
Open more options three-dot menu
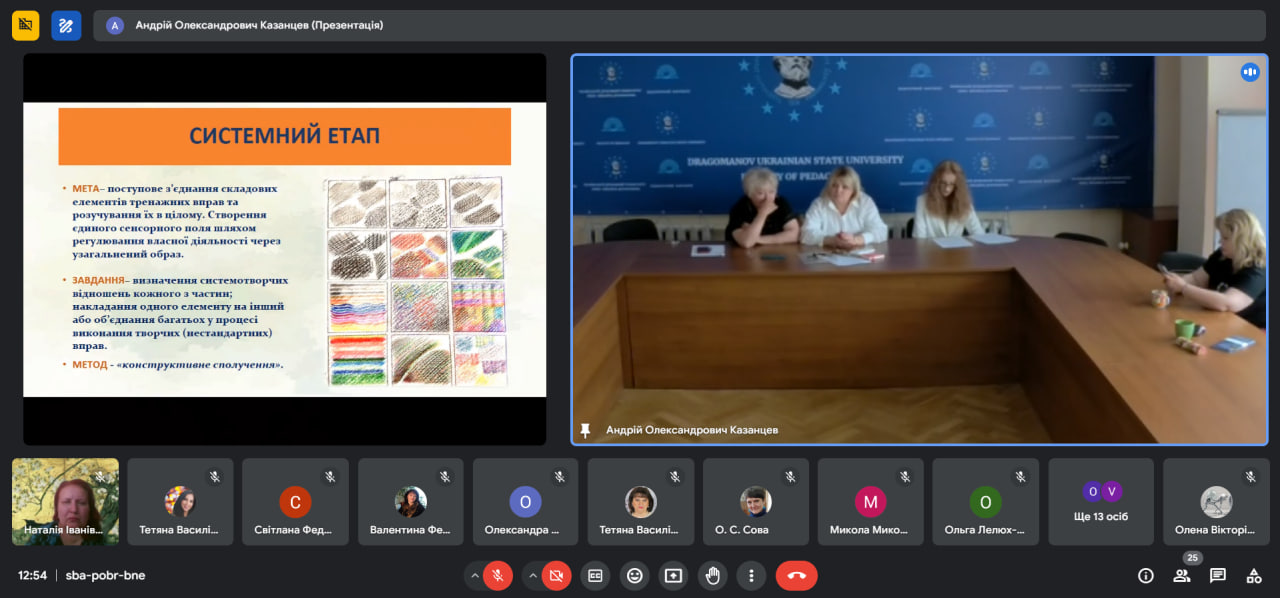(751, 575)
